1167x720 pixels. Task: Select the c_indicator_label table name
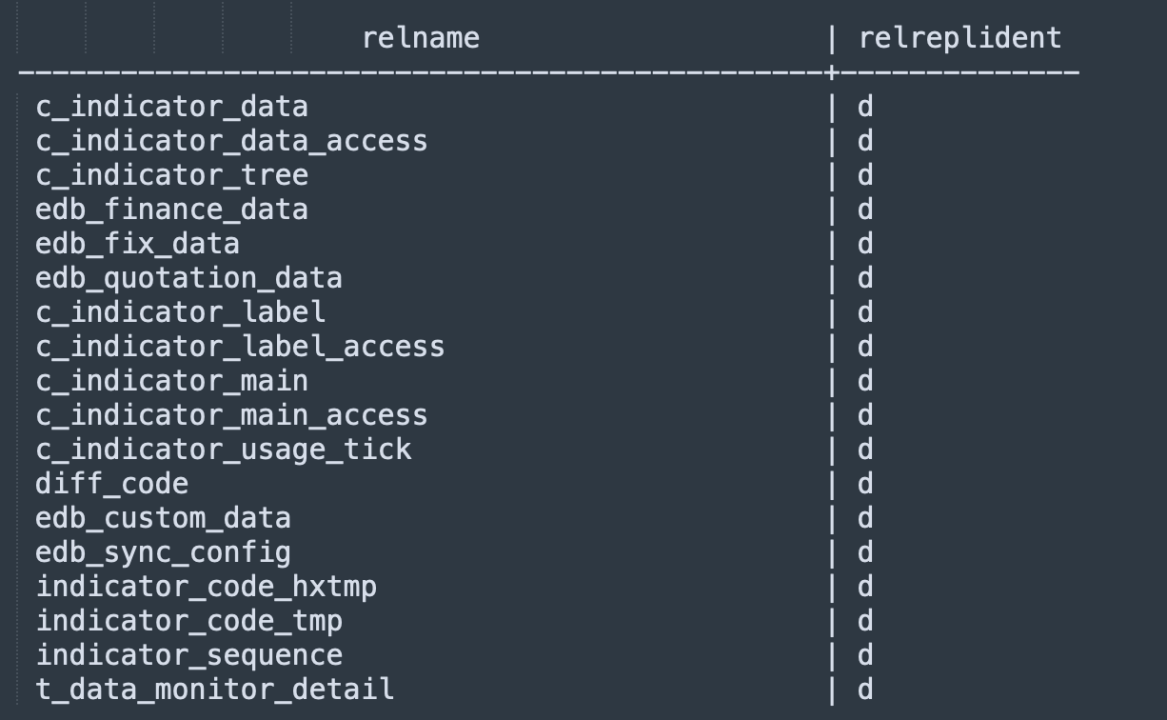coord(181,313)
